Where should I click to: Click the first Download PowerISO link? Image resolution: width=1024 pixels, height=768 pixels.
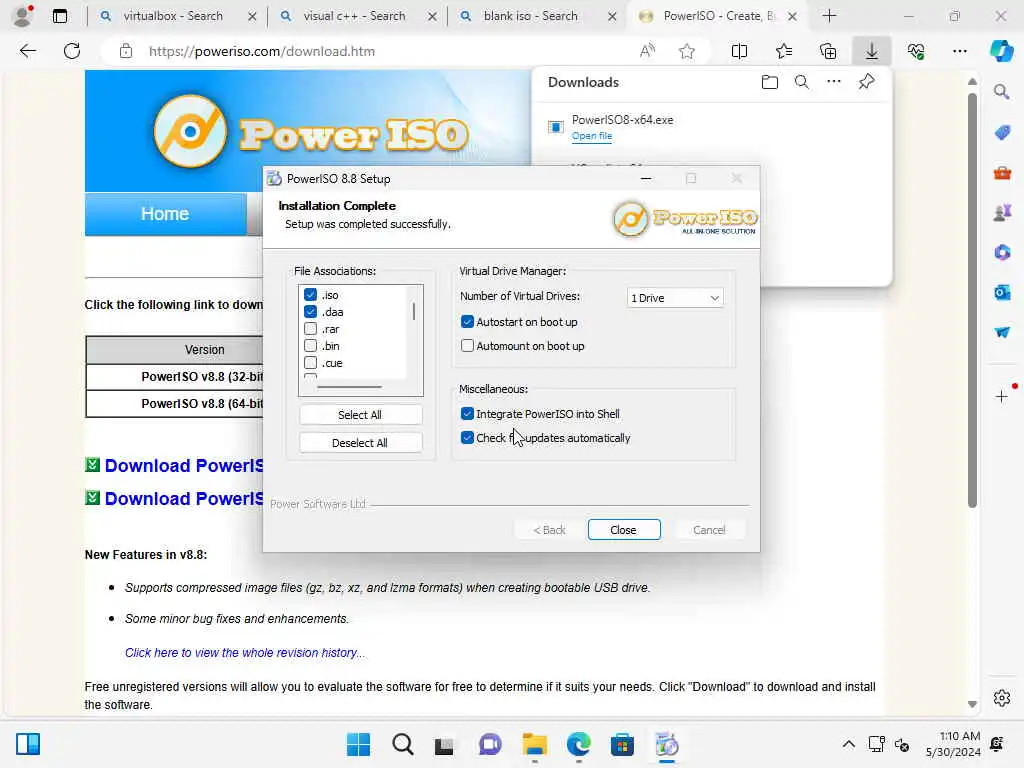pyautogui.click(x=184, y=465)
